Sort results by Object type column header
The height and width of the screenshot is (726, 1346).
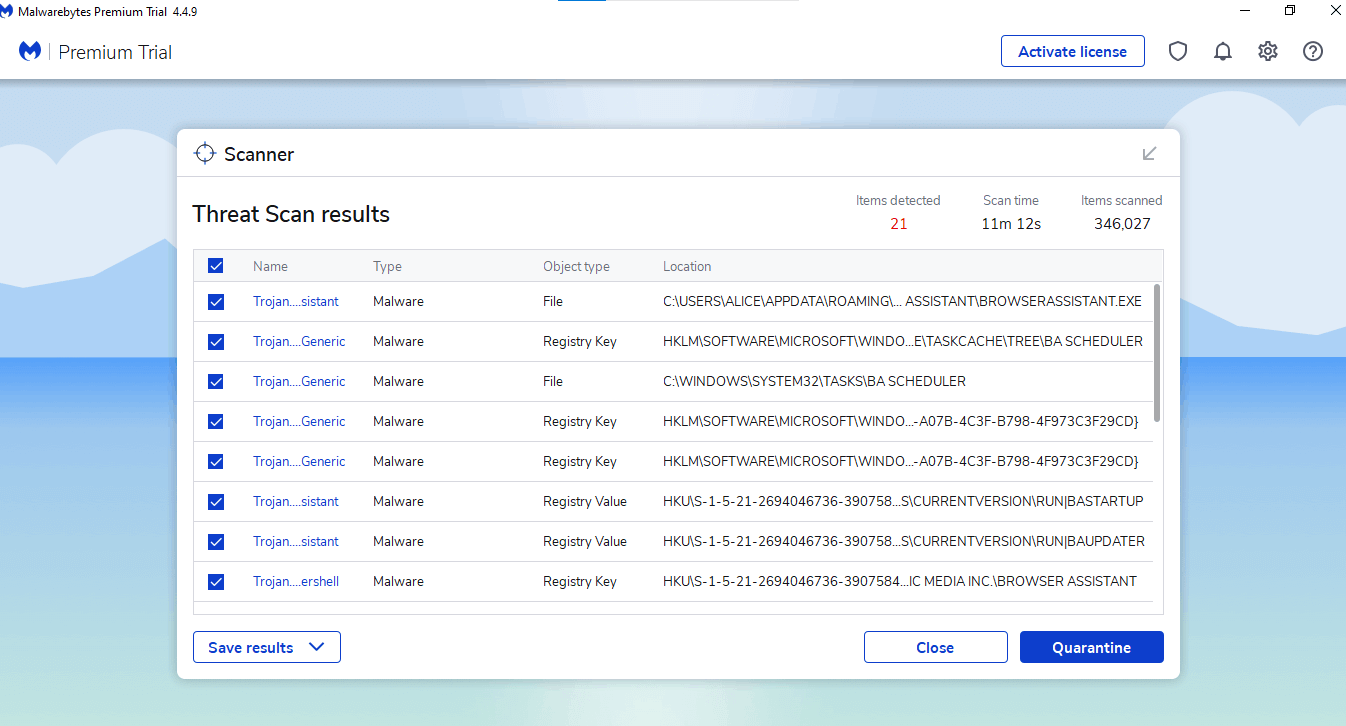coord(576,266)
